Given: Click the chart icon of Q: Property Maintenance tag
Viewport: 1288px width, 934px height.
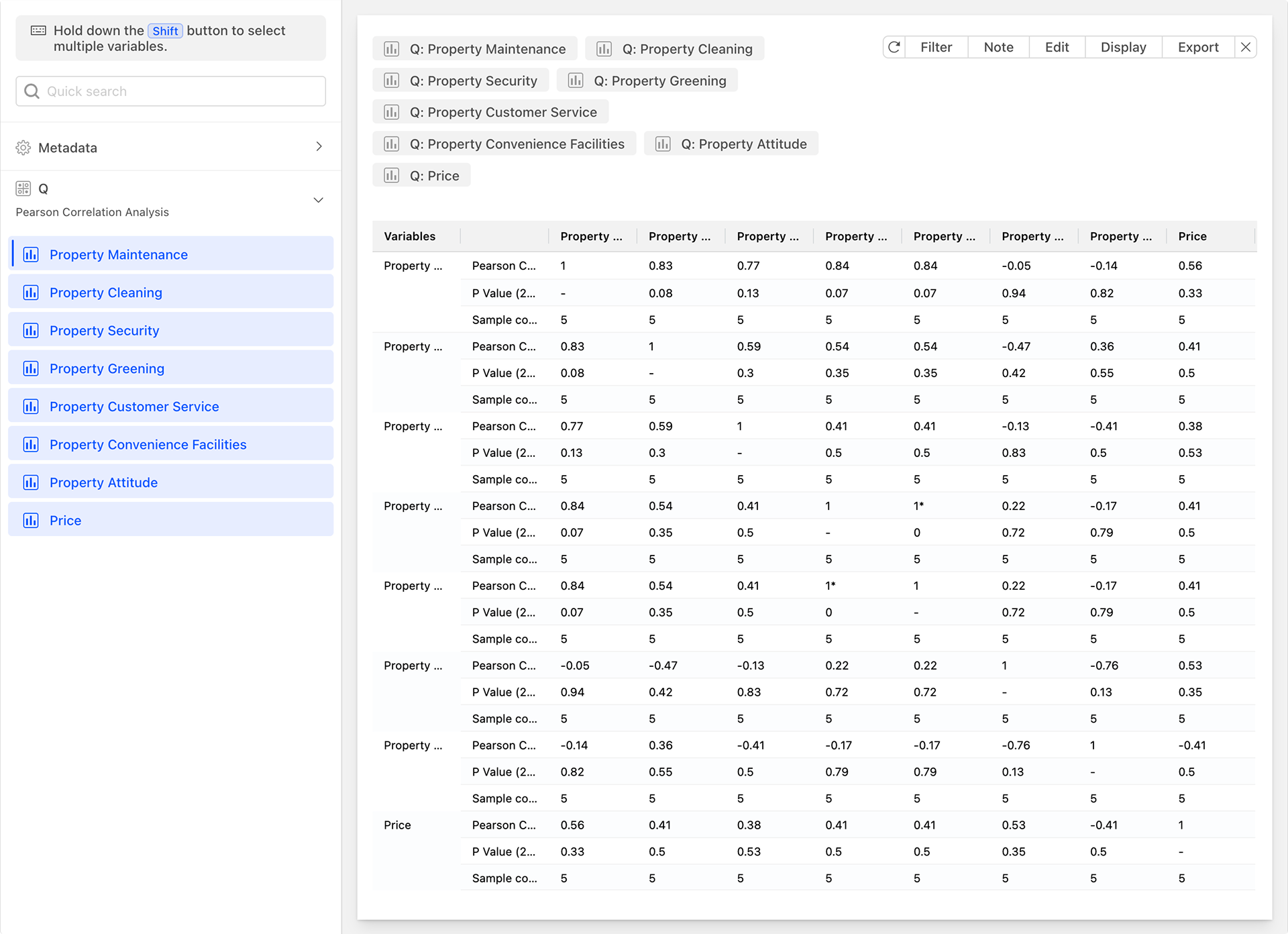Looking at the screenshot, I should [x=392, y=49].
